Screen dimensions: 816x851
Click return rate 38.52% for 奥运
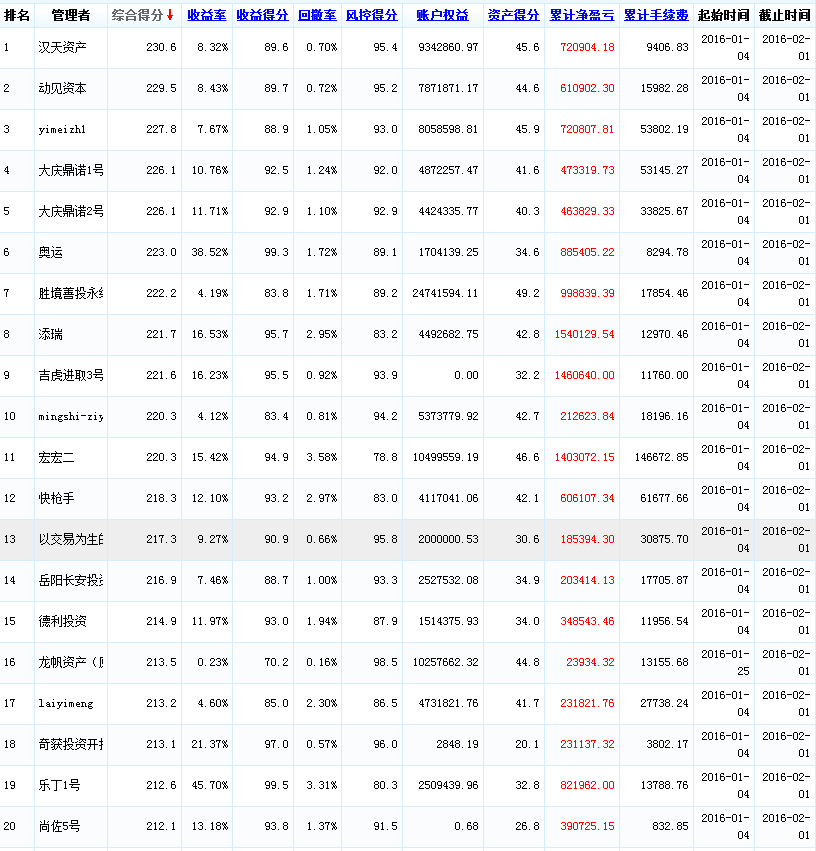210,252
